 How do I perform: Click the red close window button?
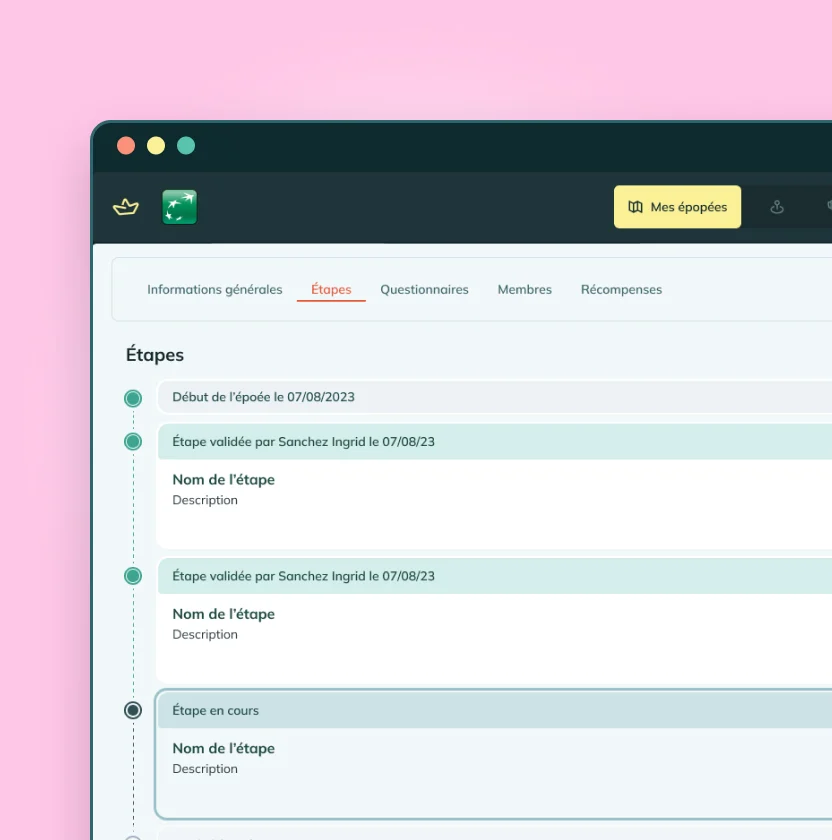pyautogui.click(x=126, y=146)
